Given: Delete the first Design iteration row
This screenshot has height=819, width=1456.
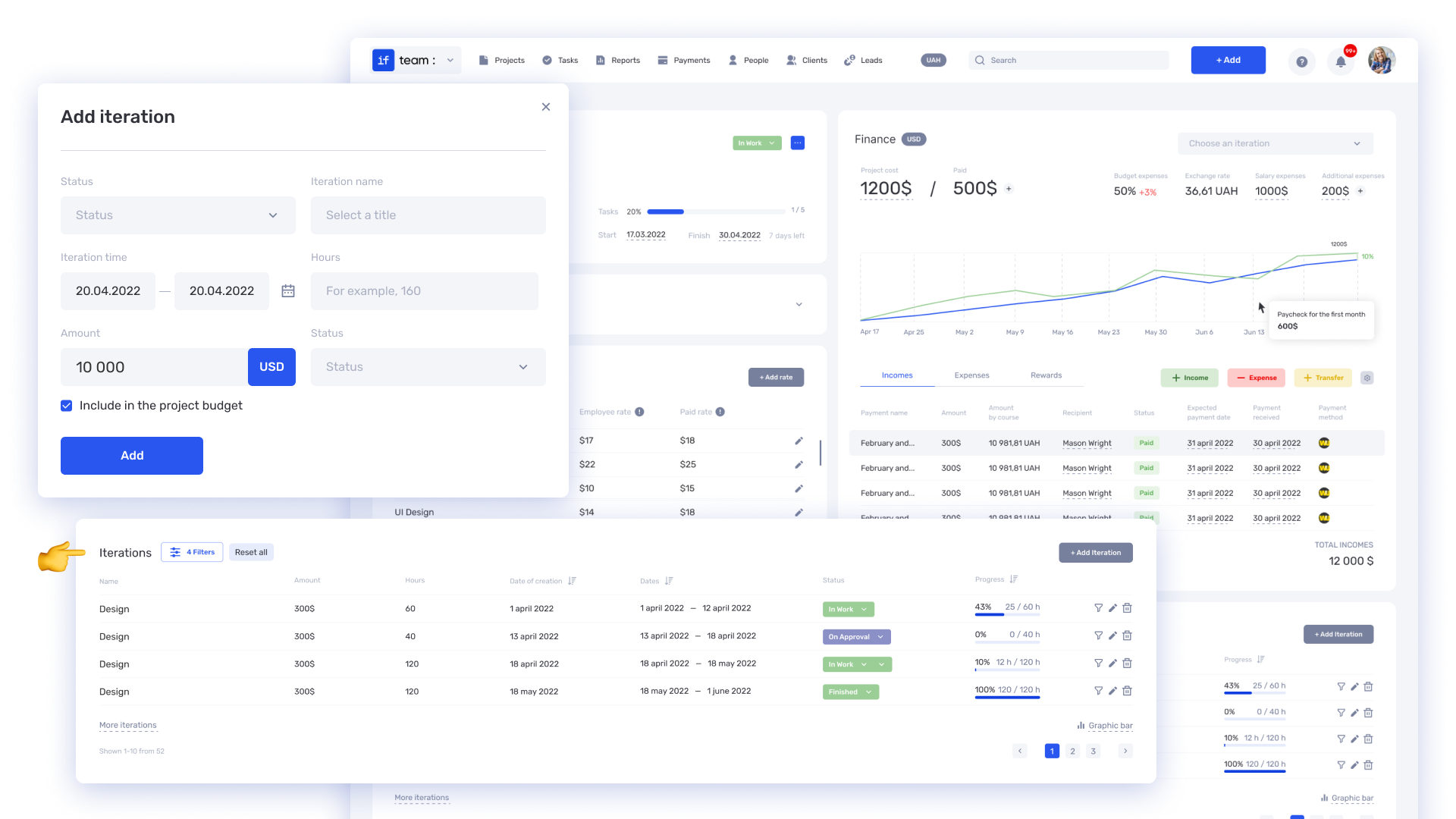Looking at the screenshot, I should click(1127, 608).
